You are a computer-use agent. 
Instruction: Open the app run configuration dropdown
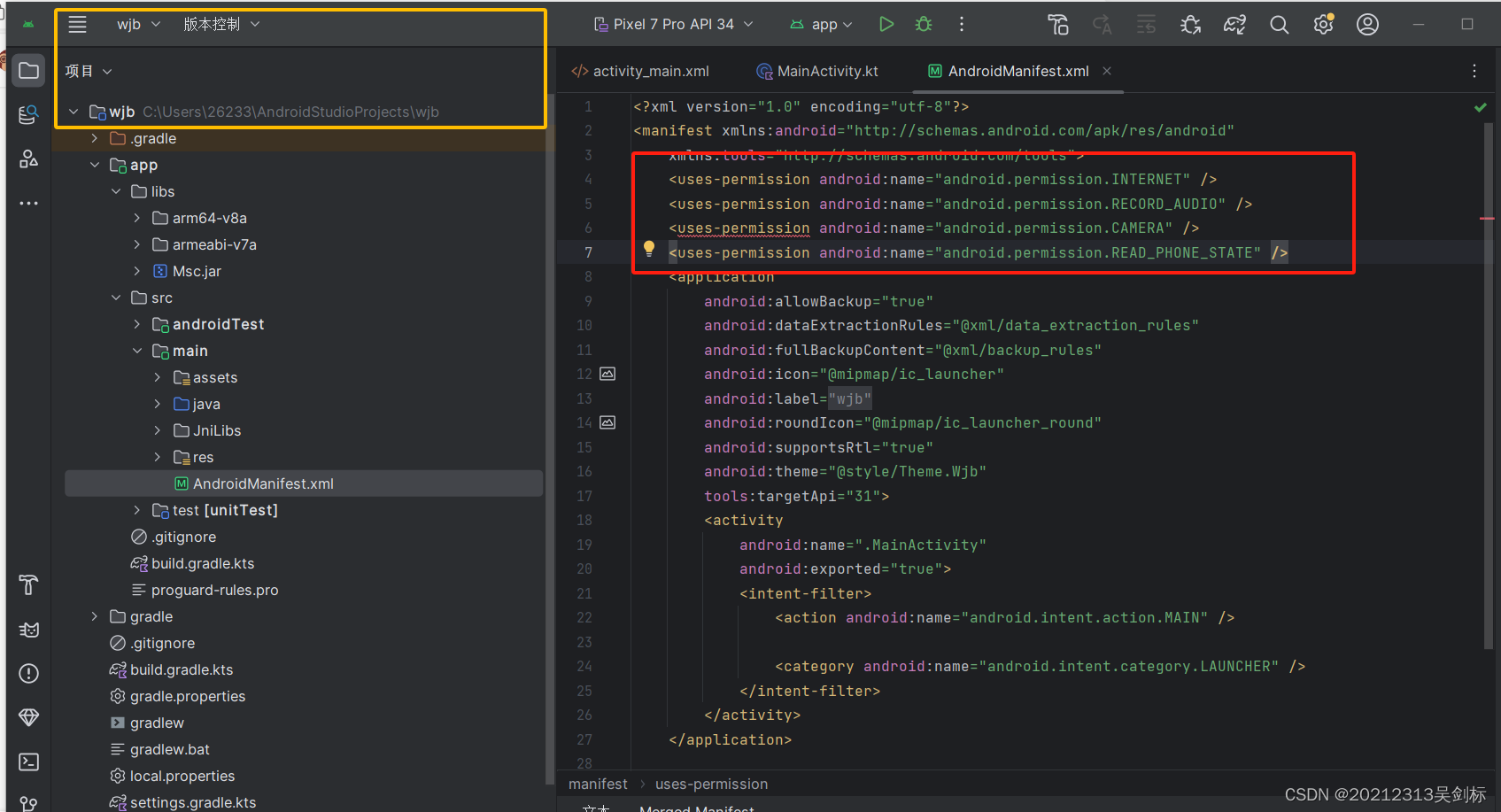pos(822,25)
